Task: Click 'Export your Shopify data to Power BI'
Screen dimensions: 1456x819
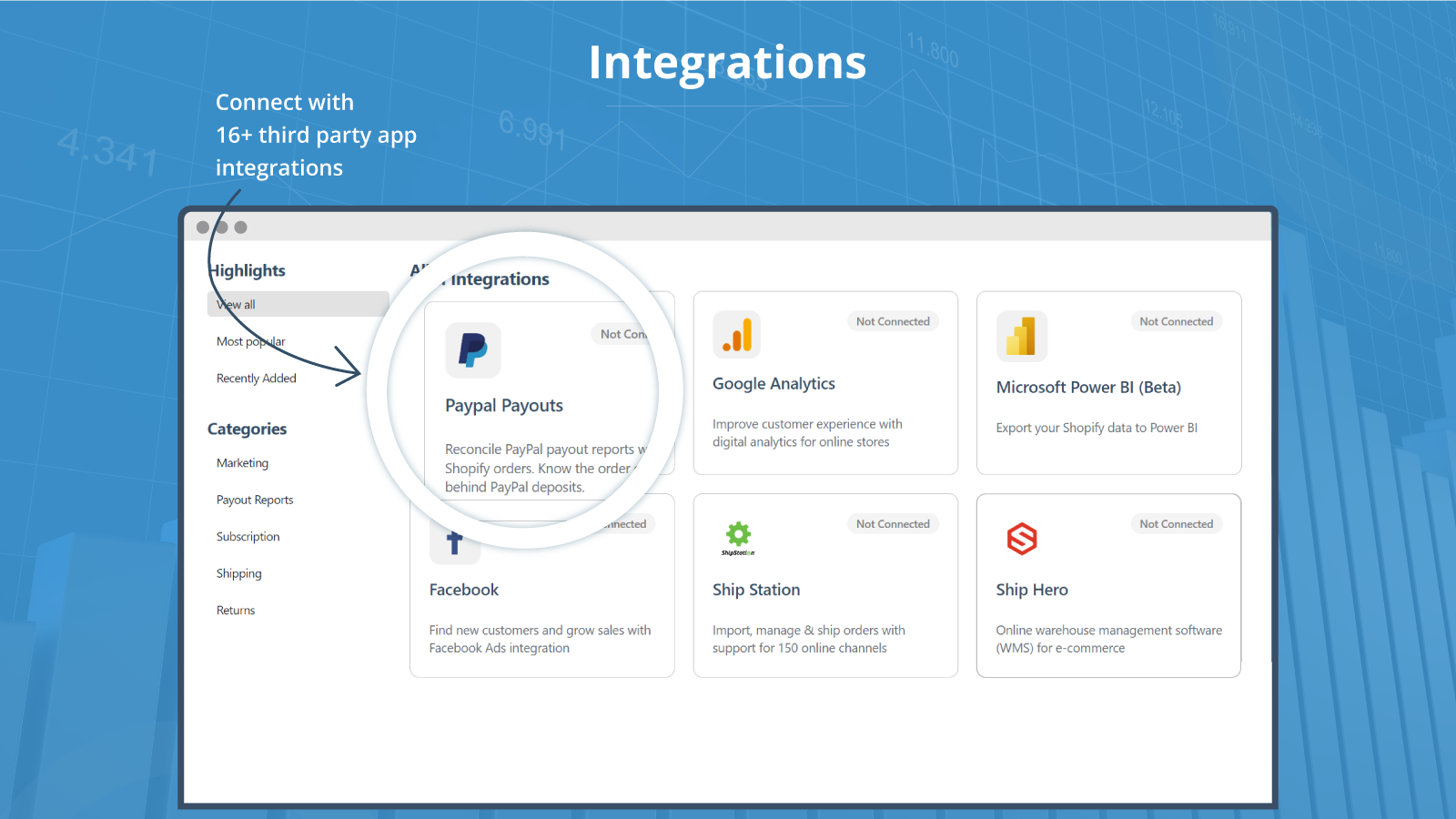Action: click(x=1097, y=428)
